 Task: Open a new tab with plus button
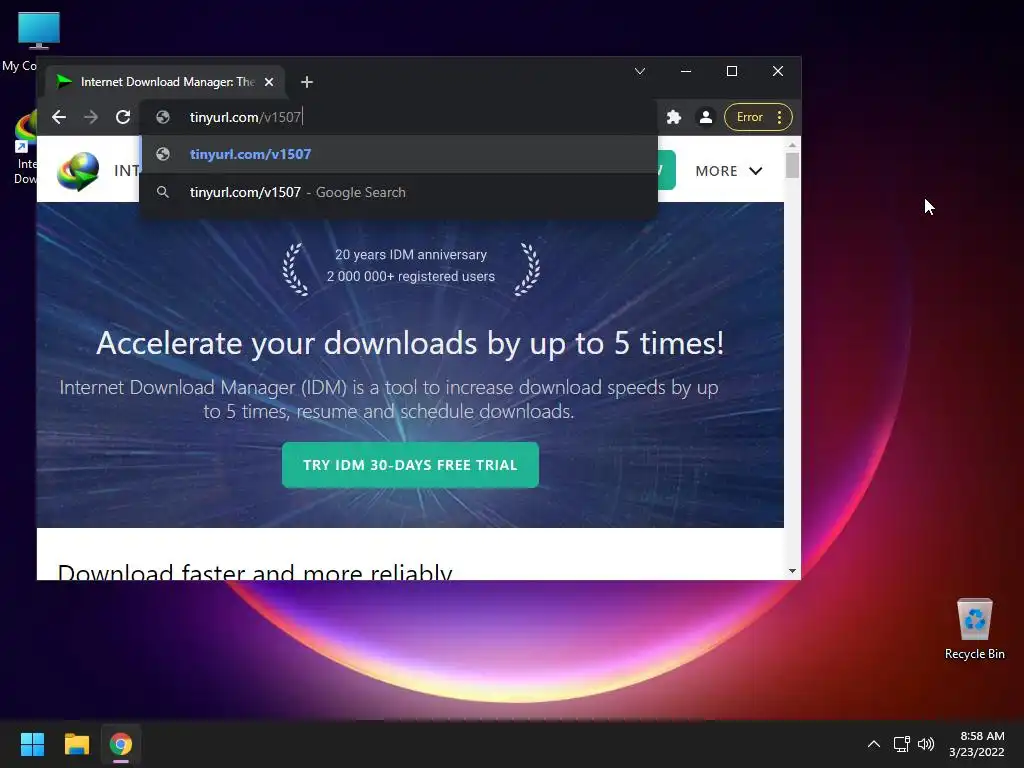tap(307, 82)
